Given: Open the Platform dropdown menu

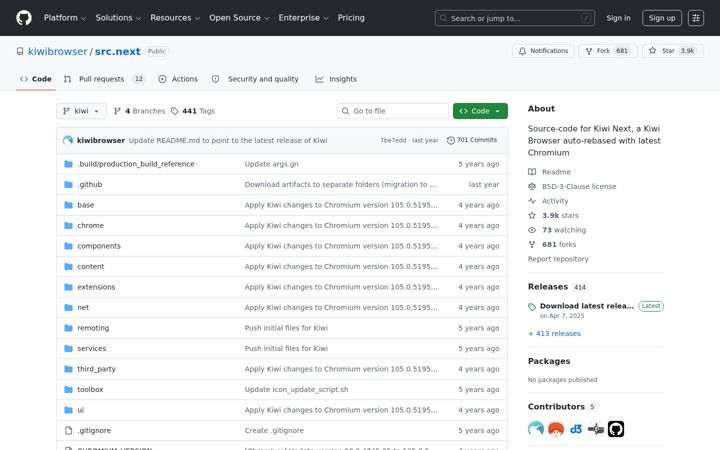Looking at the screenshot, I should 65,18.
